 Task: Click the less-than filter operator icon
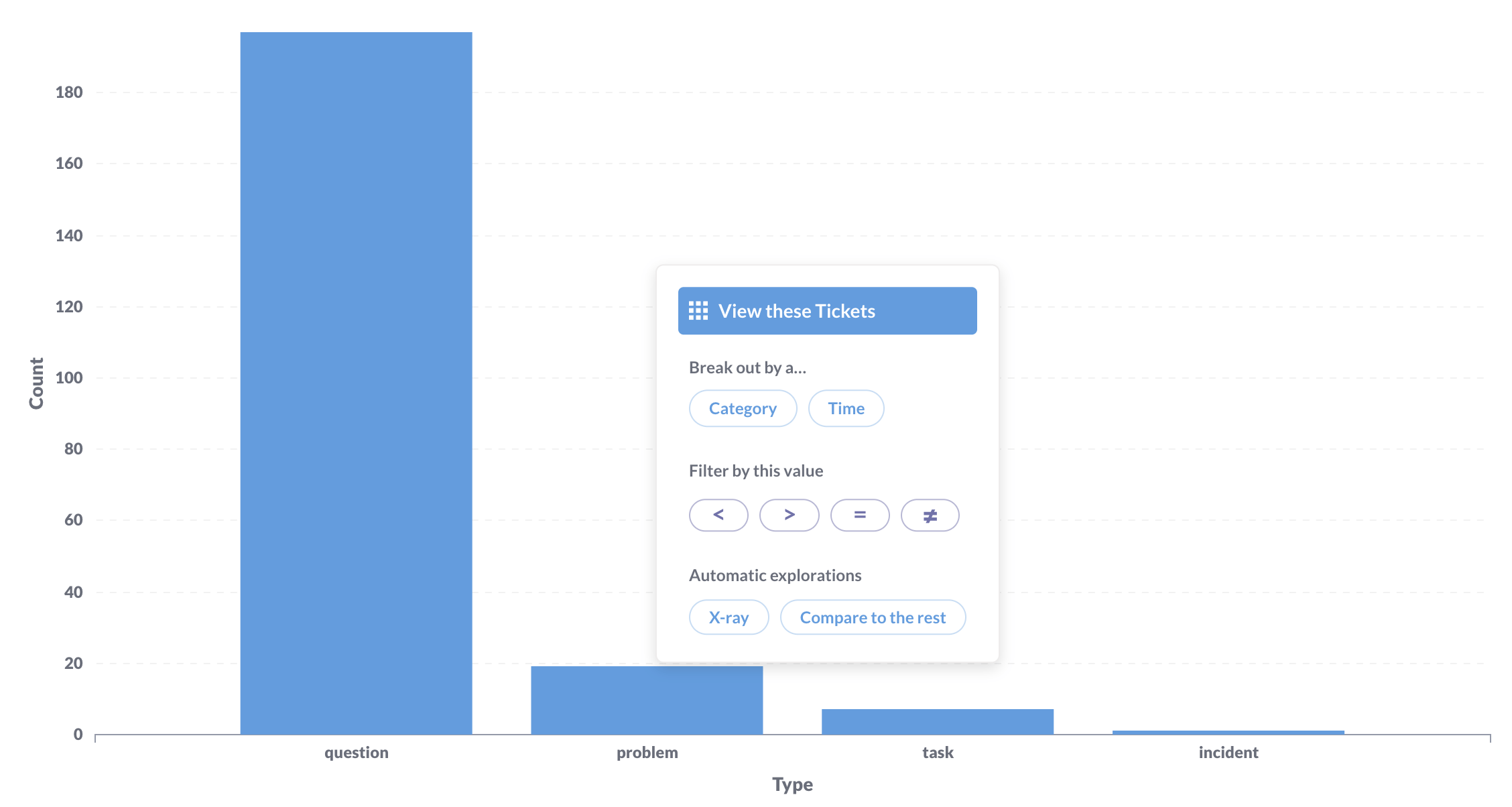pyautogui.click(x=717, y=515)
